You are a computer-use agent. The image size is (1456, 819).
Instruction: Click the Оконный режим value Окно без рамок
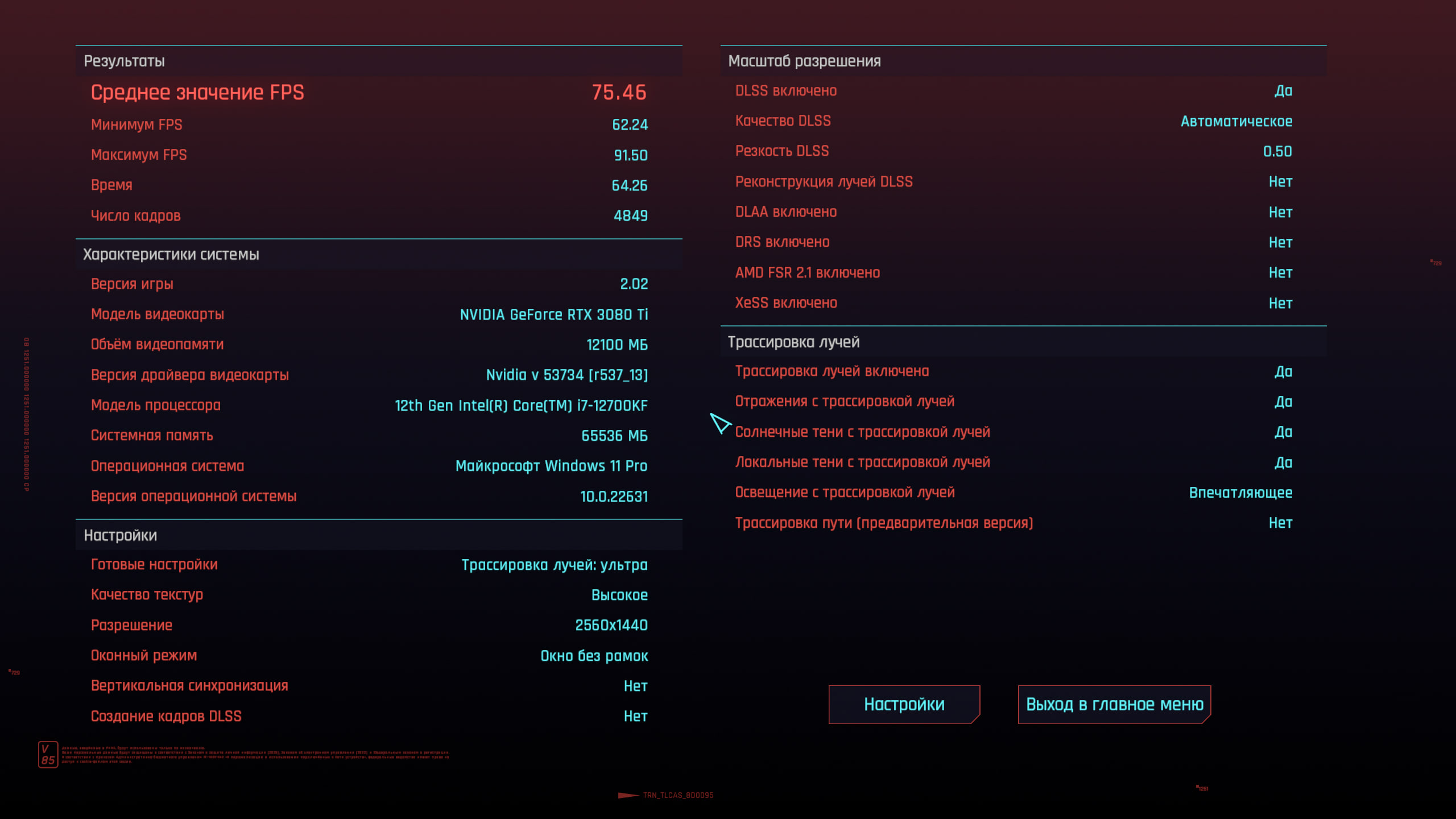[x=594, y=656]
